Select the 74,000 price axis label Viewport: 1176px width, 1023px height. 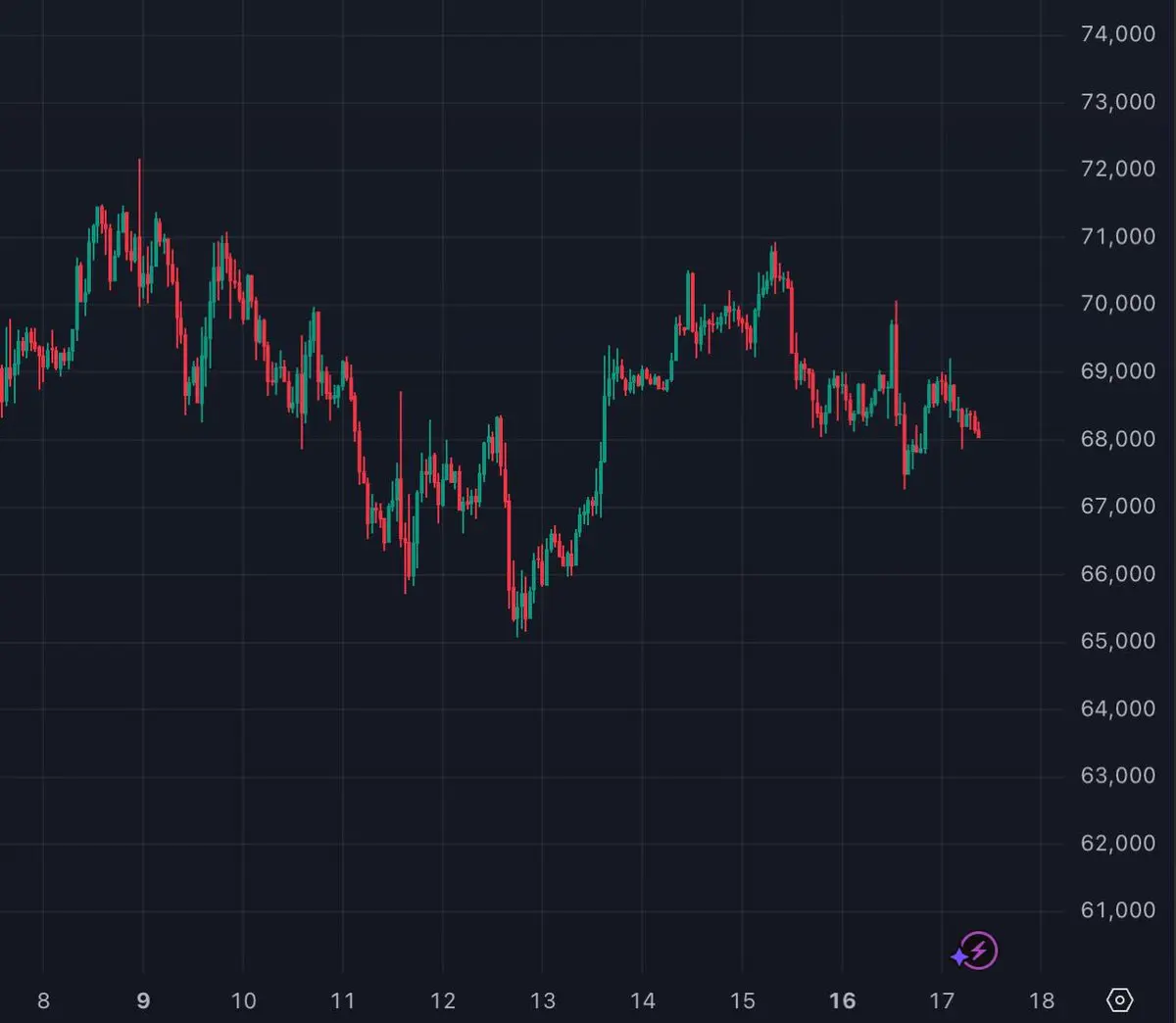coord(1118,34)
